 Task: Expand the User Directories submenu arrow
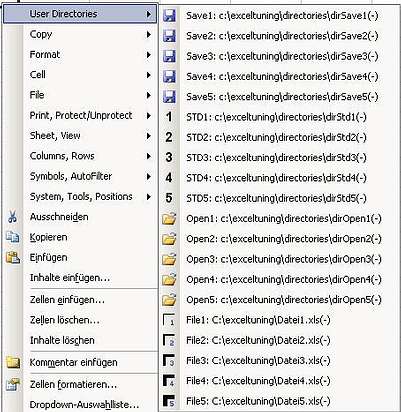coord(148,14)
